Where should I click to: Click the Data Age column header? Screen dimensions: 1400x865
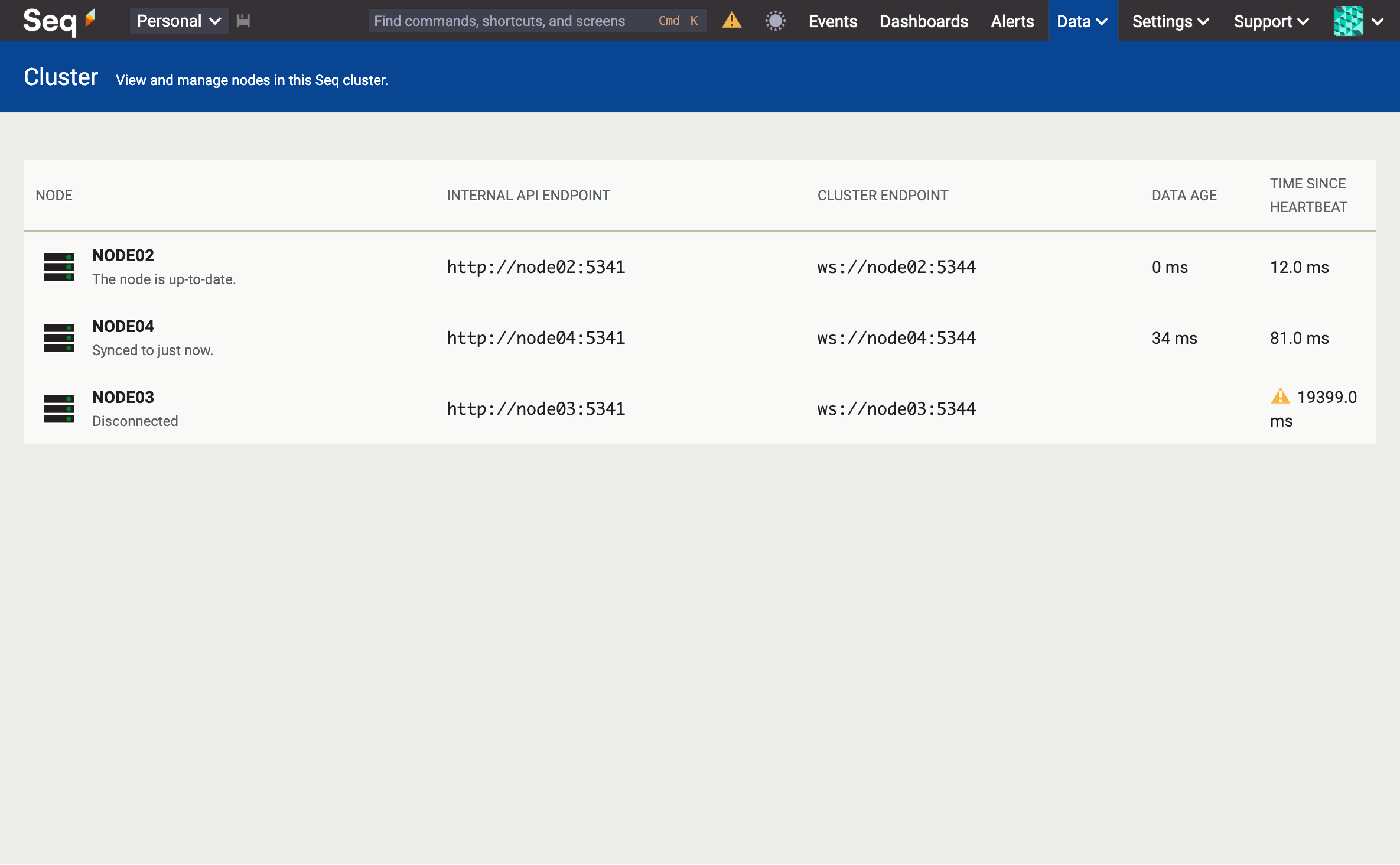pos(1184,195)
